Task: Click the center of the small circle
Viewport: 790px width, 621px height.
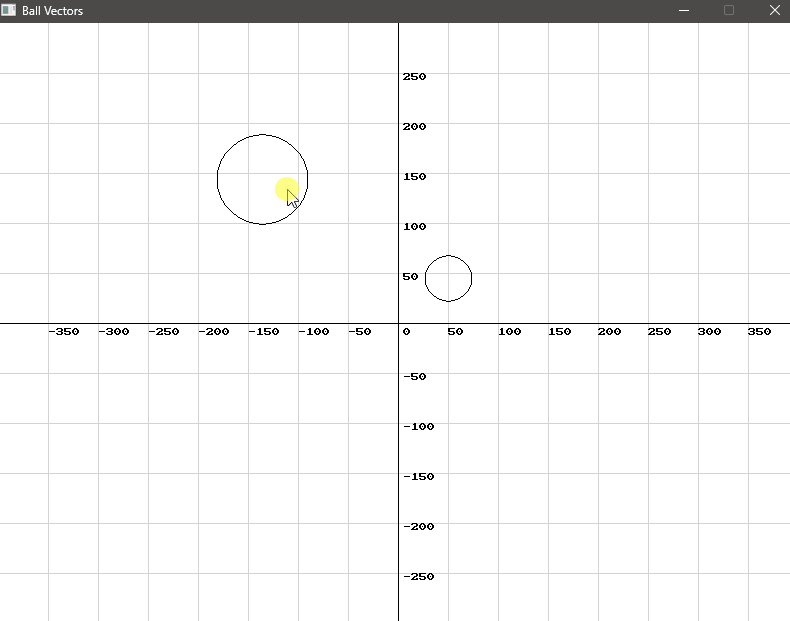Action: coord(448,278)
